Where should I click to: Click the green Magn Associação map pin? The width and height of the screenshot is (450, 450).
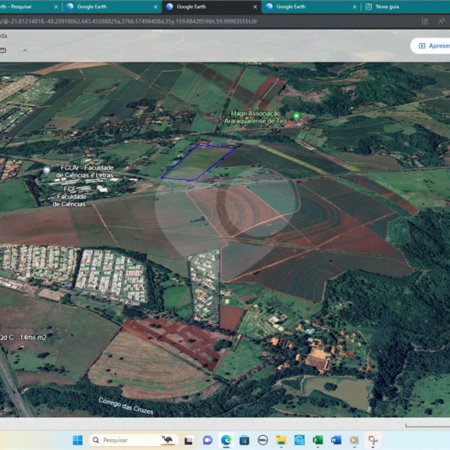point(296,117)
